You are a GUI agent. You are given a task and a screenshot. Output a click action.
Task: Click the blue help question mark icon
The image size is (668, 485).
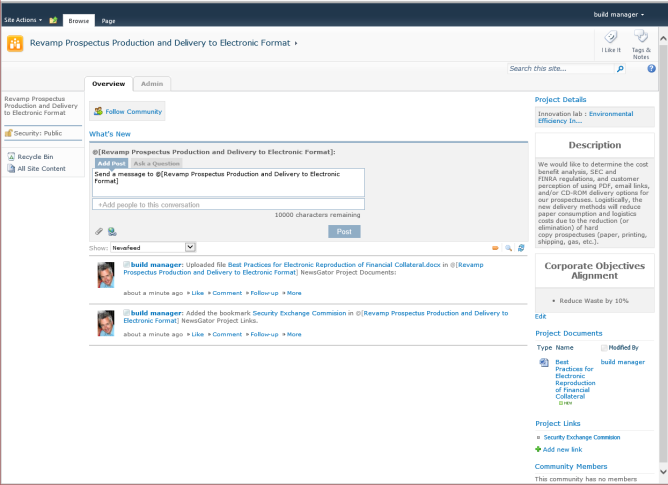click(x=651, y=69)
